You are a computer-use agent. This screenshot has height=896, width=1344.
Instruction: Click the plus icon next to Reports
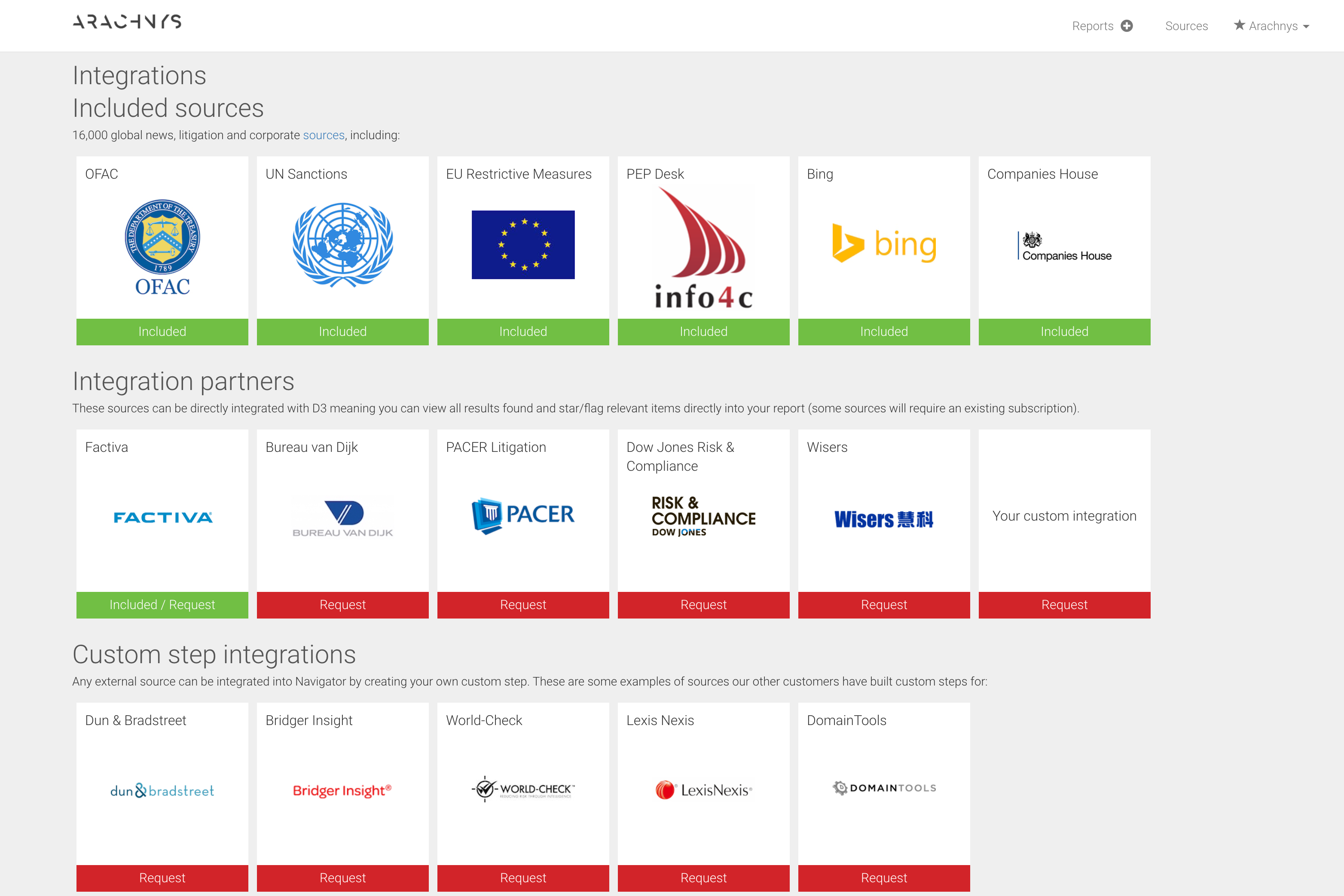point(1127,26)
